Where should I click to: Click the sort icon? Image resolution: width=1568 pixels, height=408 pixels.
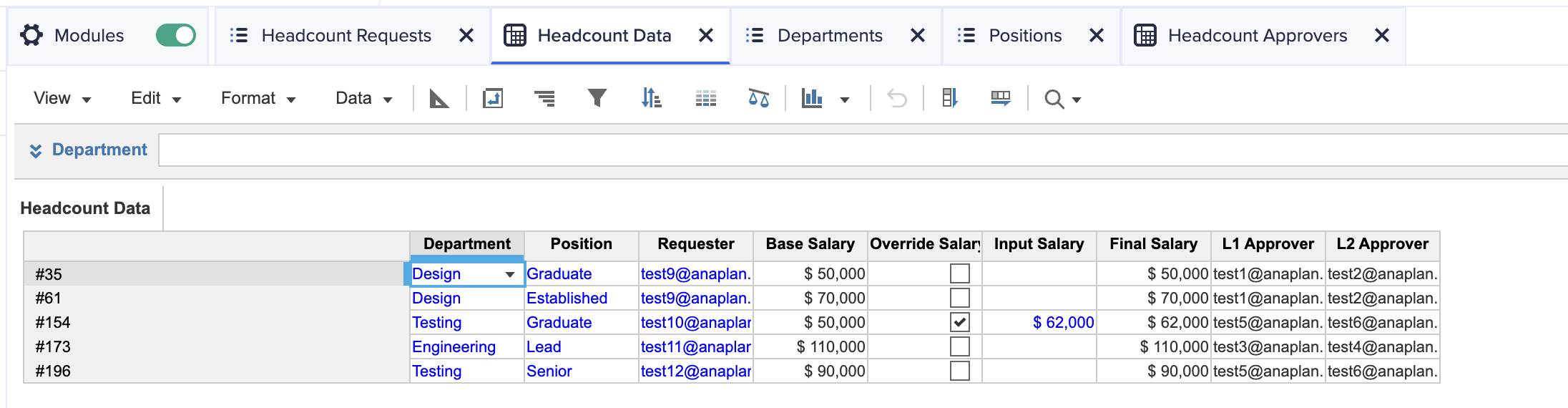click(x=651, y=98)
